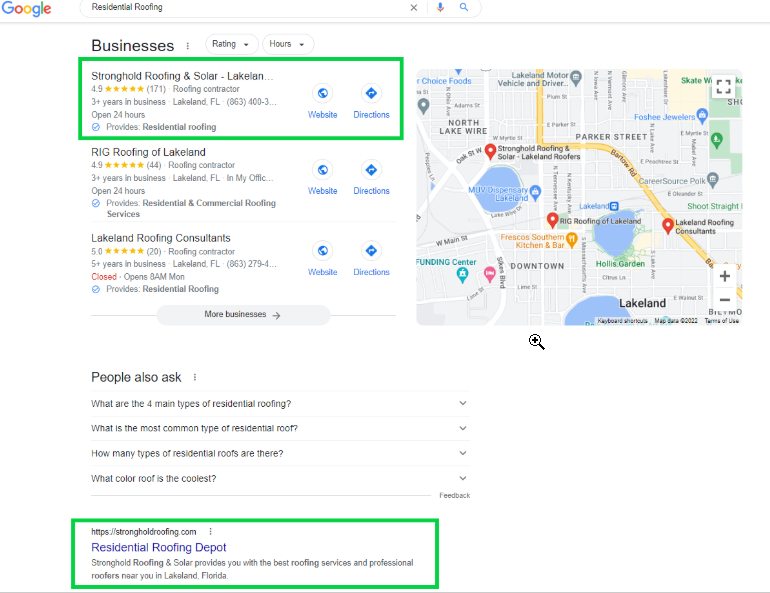
Task: Click the More businesses button
Action: tap(243, 315)
